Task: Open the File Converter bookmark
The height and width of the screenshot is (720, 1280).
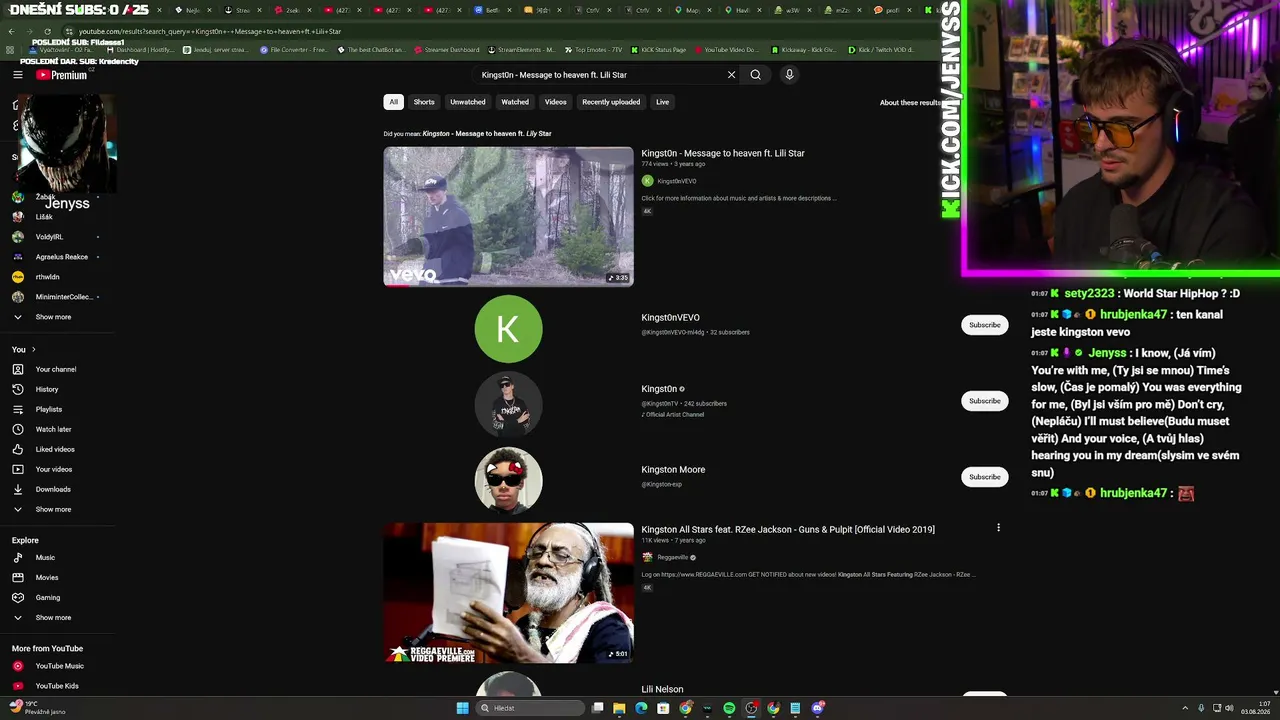Action: [x=293, y=49]
